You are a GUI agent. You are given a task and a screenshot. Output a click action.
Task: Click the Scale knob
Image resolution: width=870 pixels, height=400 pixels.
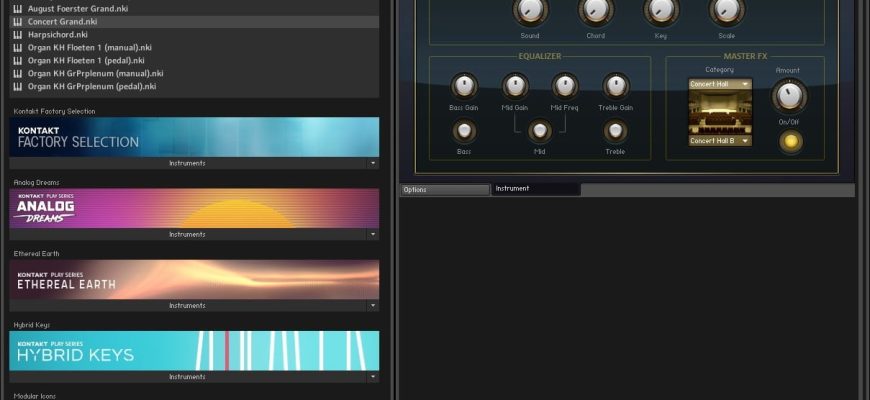(727, 12)
